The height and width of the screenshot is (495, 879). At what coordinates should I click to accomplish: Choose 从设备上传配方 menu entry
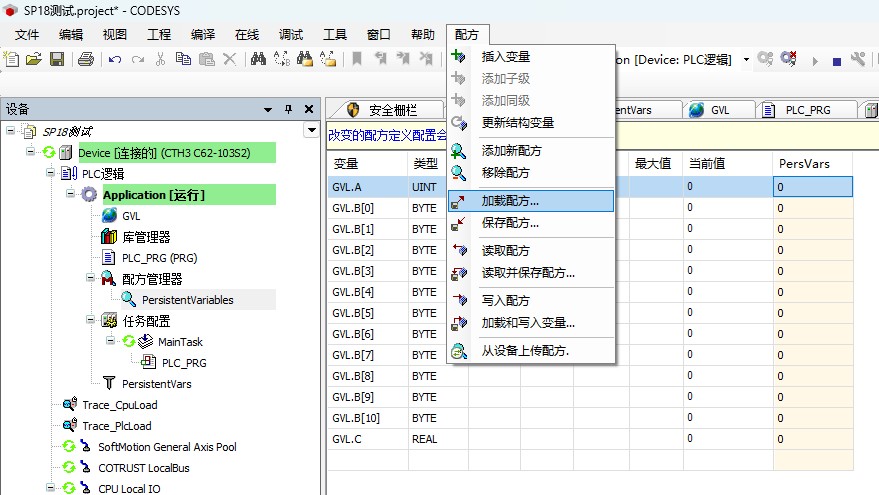(x=531, y=351)
